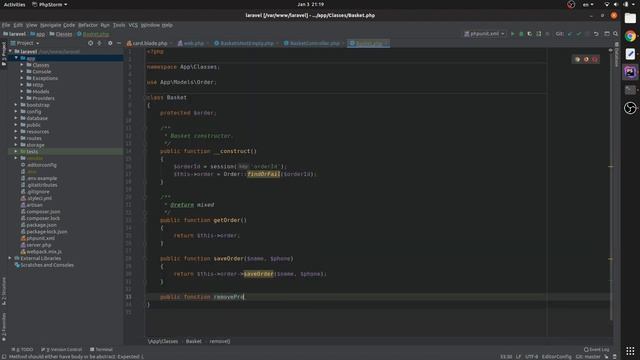Click the Debug bug icon in toolbar
Image resolution: width=640 pixels, height=360 pixels.
(x=521, y=34)
